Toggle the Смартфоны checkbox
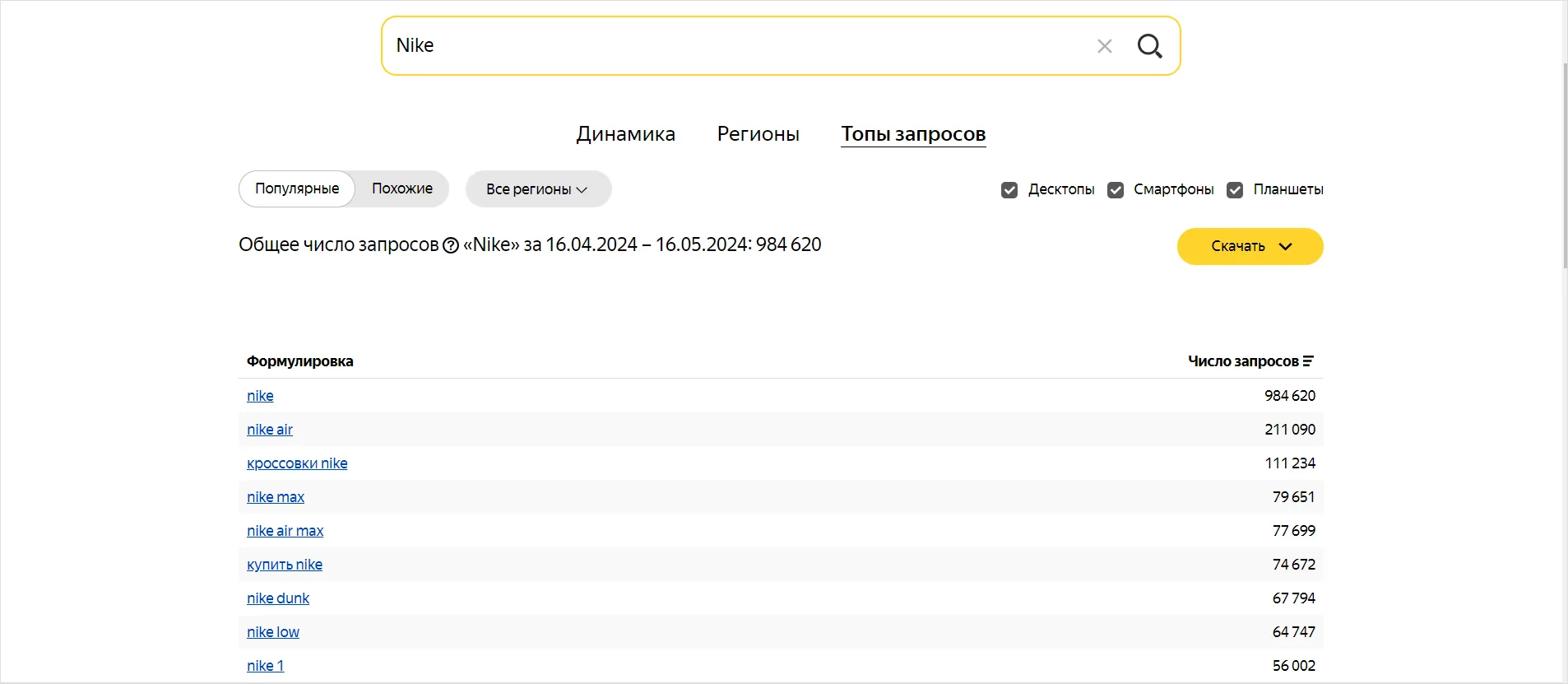 tap(1116, 190)
